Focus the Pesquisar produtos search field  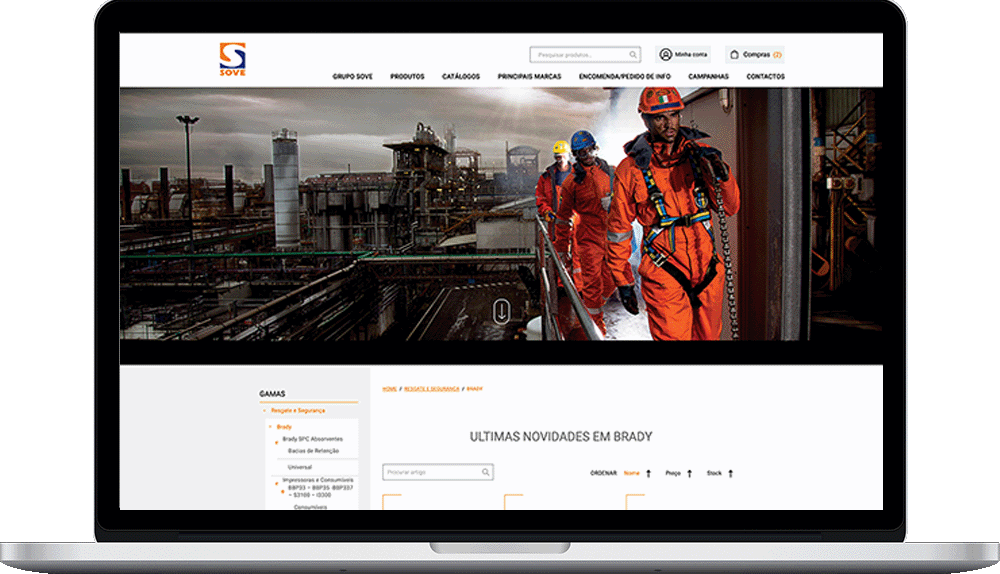[x=578, y=55]
